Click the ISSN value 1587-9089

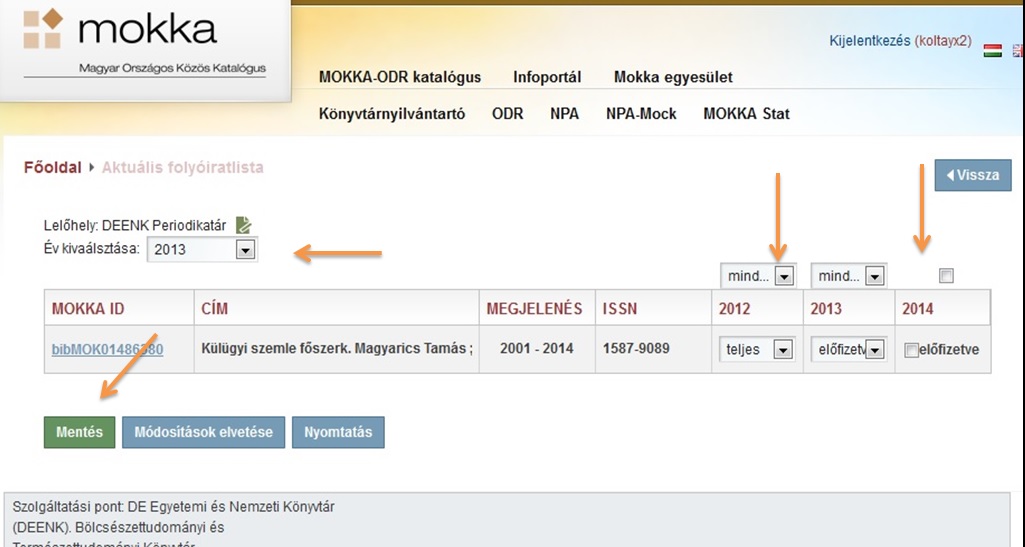click(636, 349)
